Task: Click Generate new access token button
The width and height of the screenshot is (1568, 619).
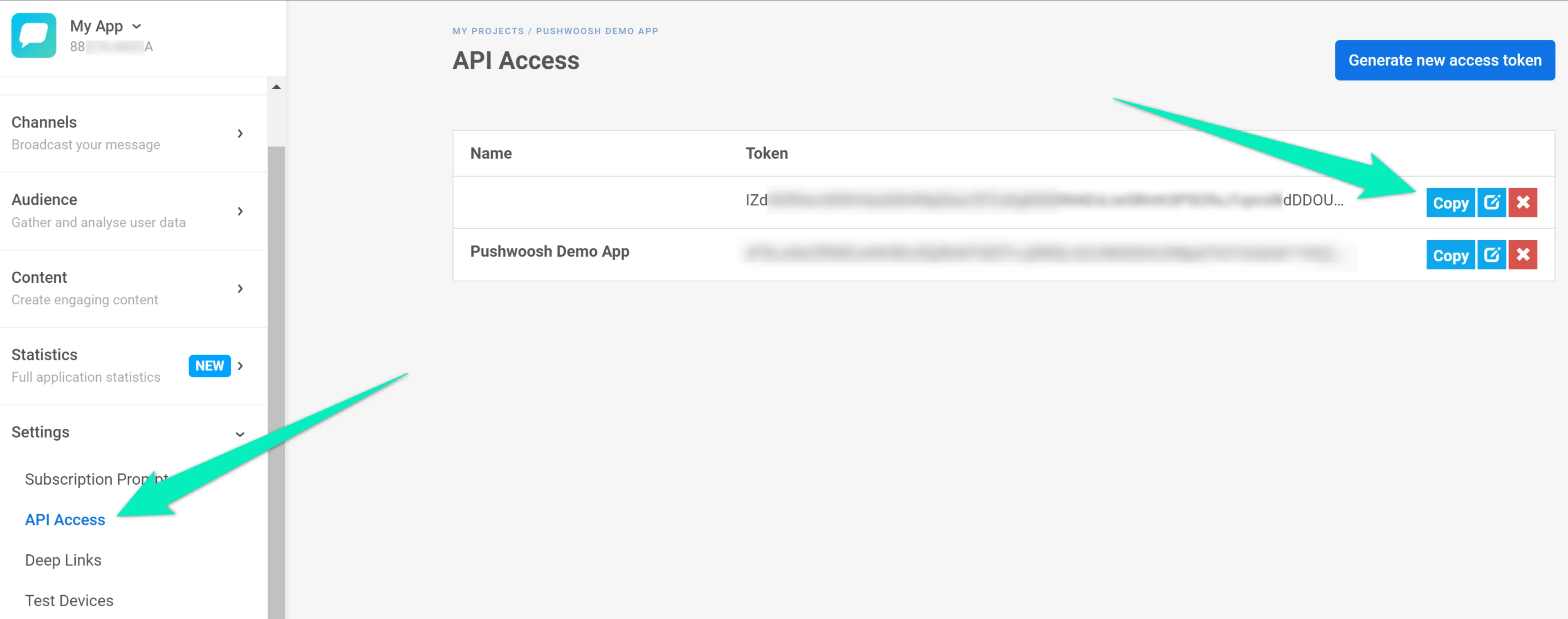Action: [1445, 60]
